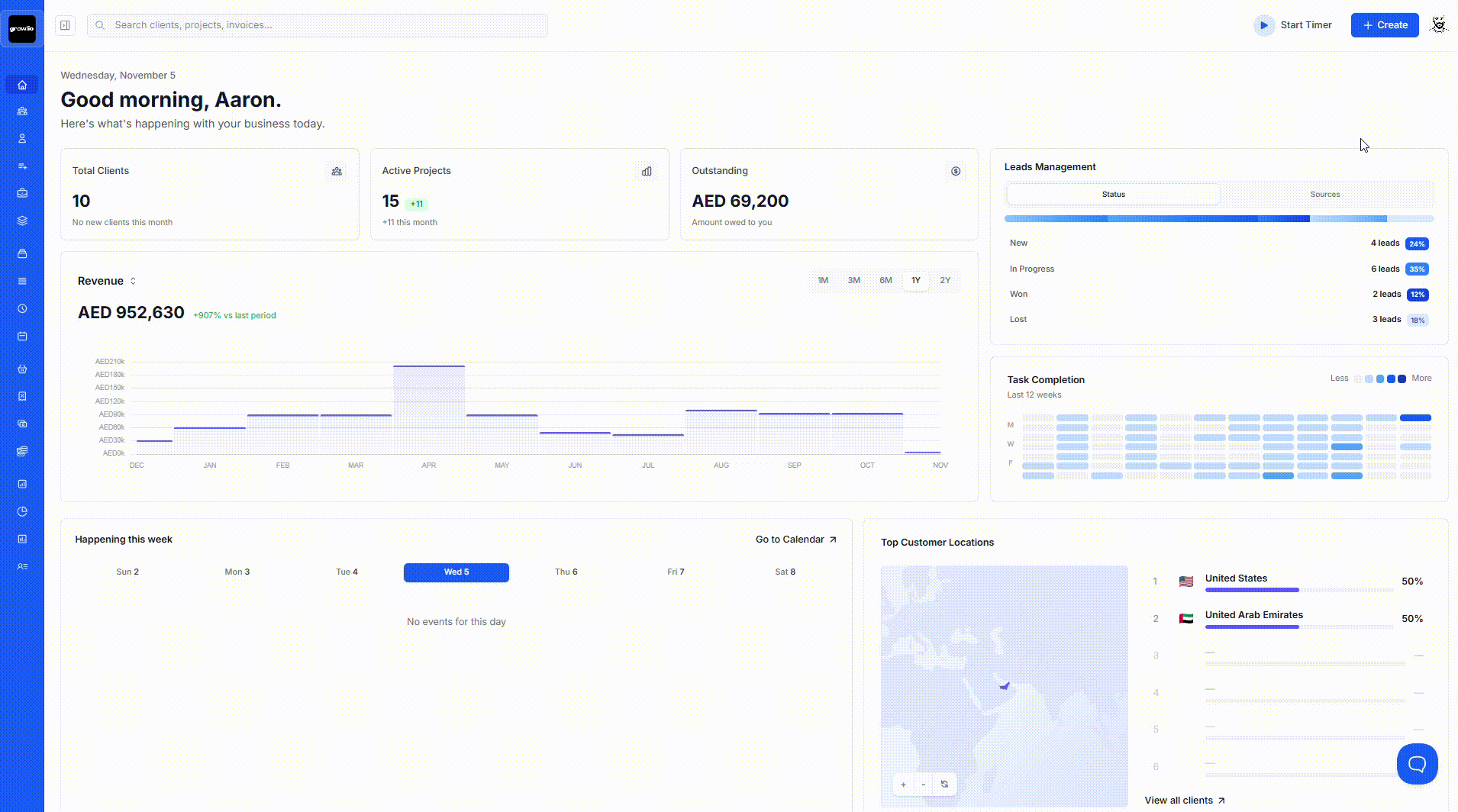Viewport: 1458px width, 812px height.
Task: Open the pie chart sidebar icon
Action: [x=22, y=511]
